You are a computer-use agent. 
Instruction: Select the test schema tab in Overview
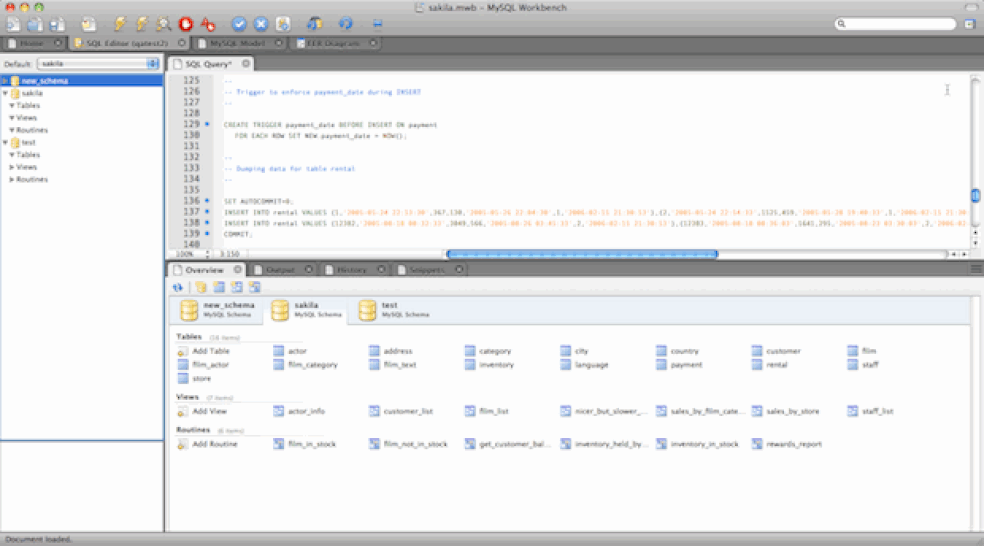392,309
